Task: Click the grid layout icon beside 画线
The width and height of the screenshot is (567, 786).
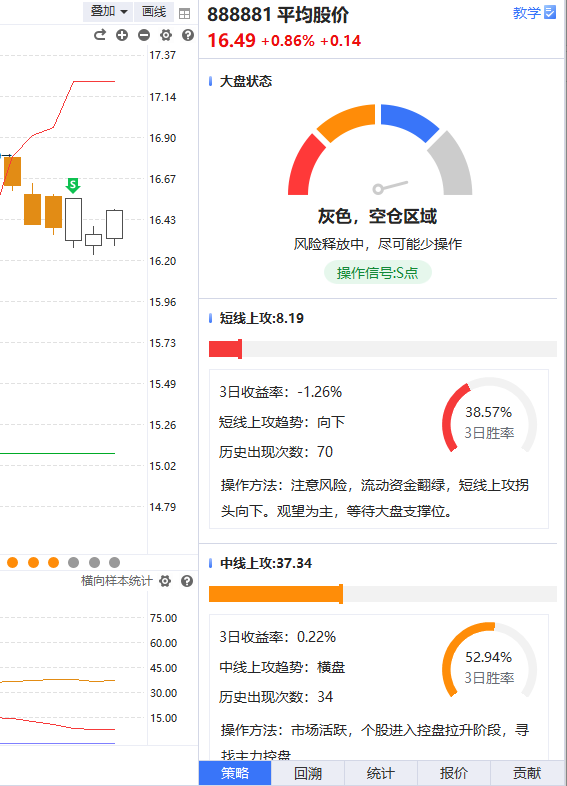Action: [184, 13]
